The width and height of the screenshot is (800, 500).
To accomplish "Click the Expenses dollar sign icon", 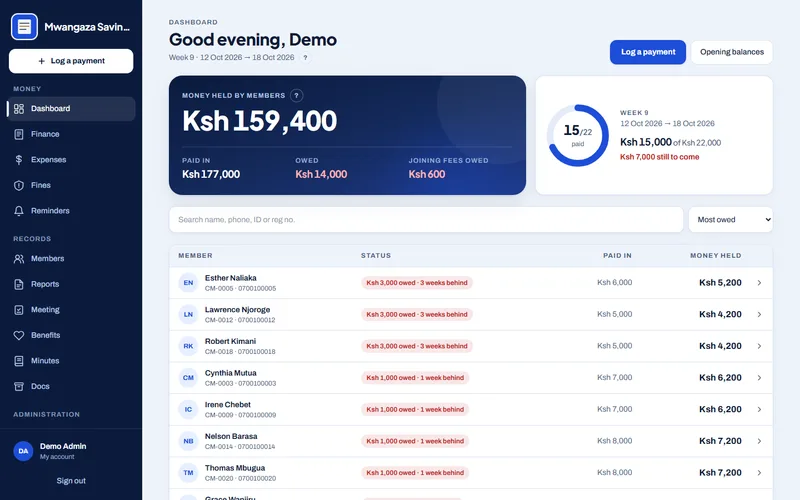I will [19, 160].
